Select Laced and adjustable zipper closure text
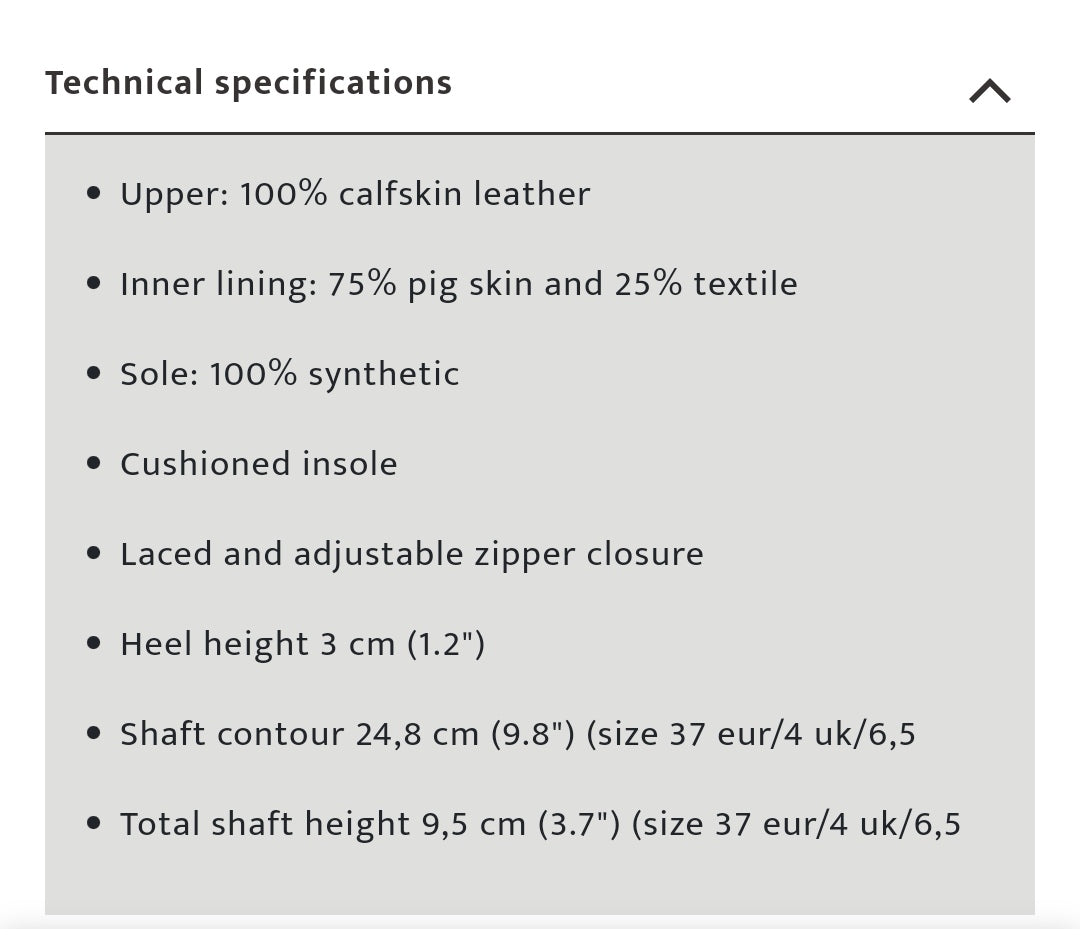 pos(411,554)
